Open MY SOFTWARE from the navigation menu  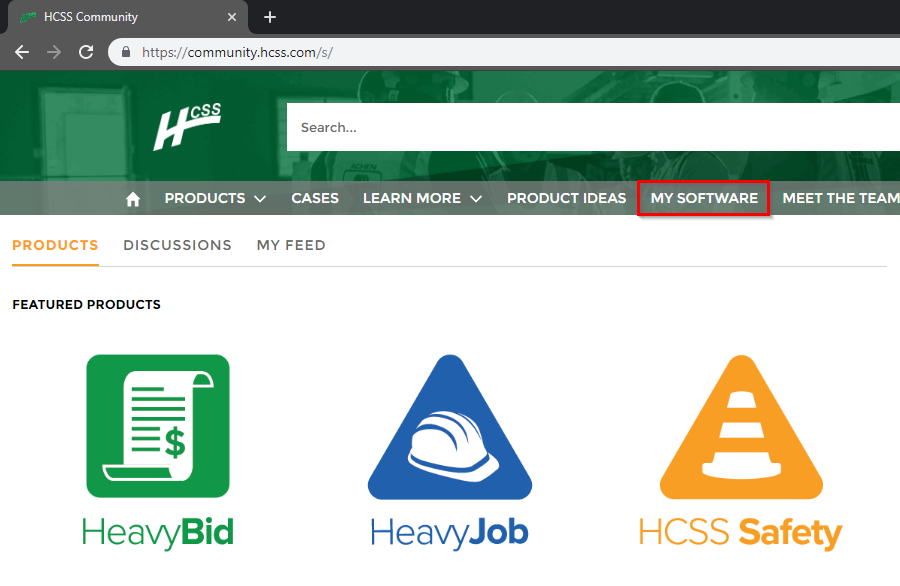pyautogui.click(x=703, y=198)
